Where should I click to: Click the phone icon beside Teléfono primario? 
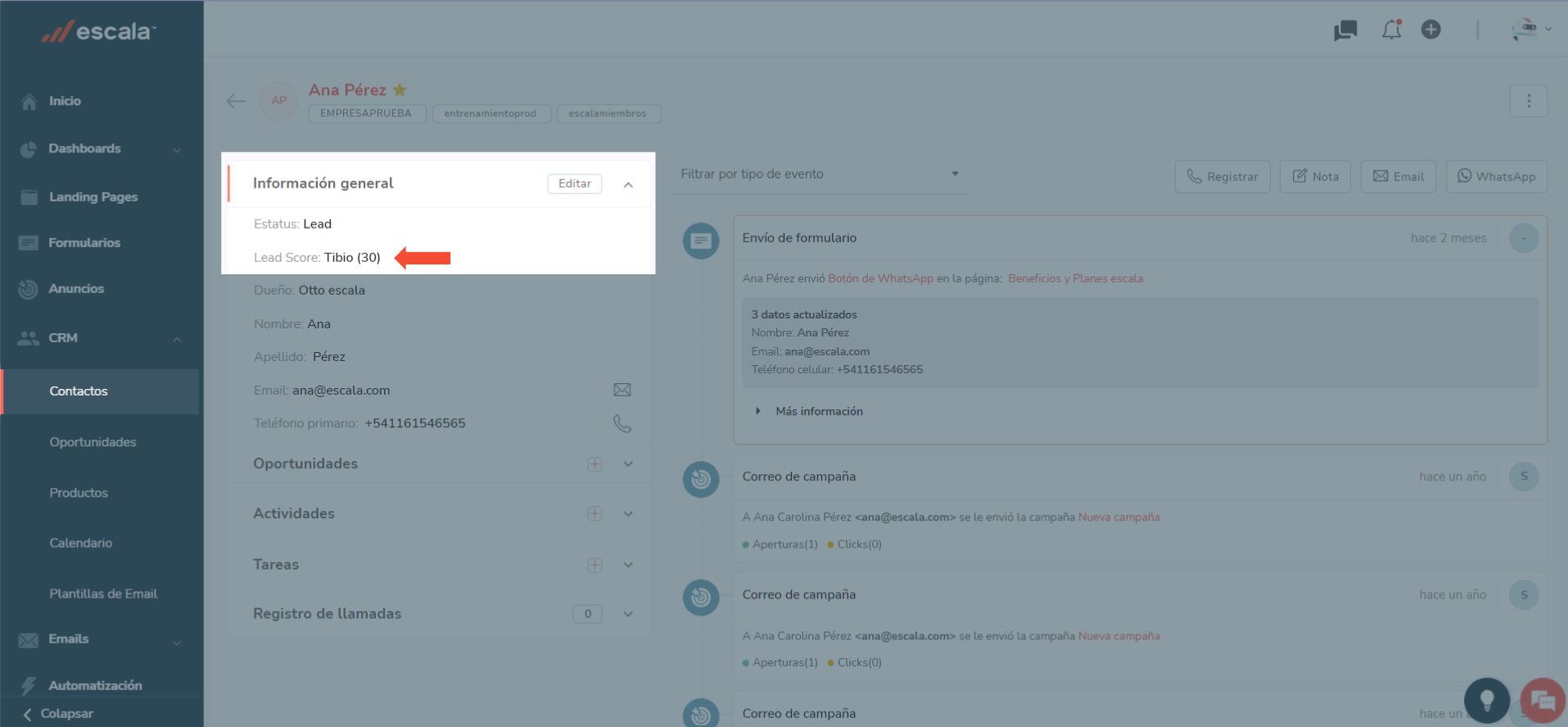coord(622,423)
